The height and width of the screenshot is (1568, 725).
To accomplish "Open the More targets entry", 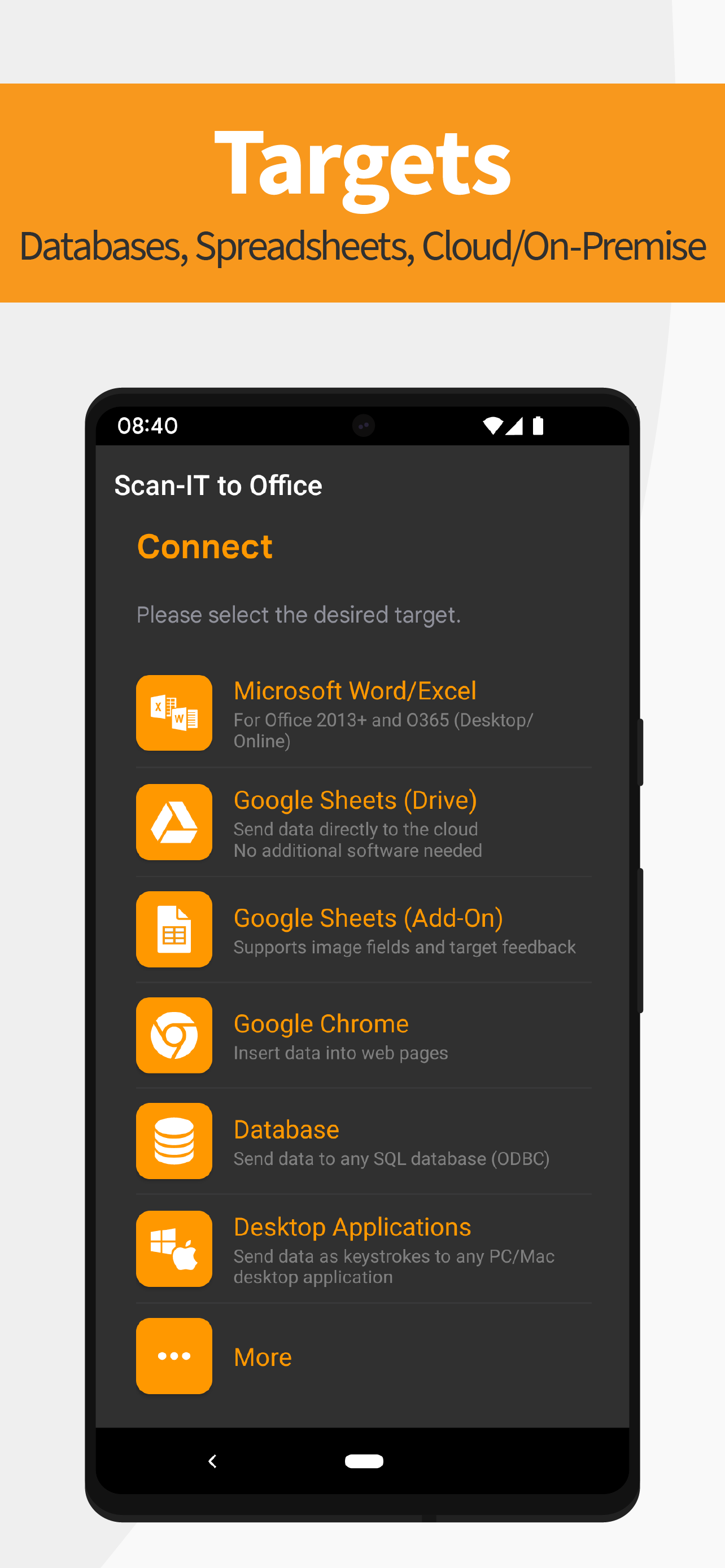I will tap(364, 1356).
